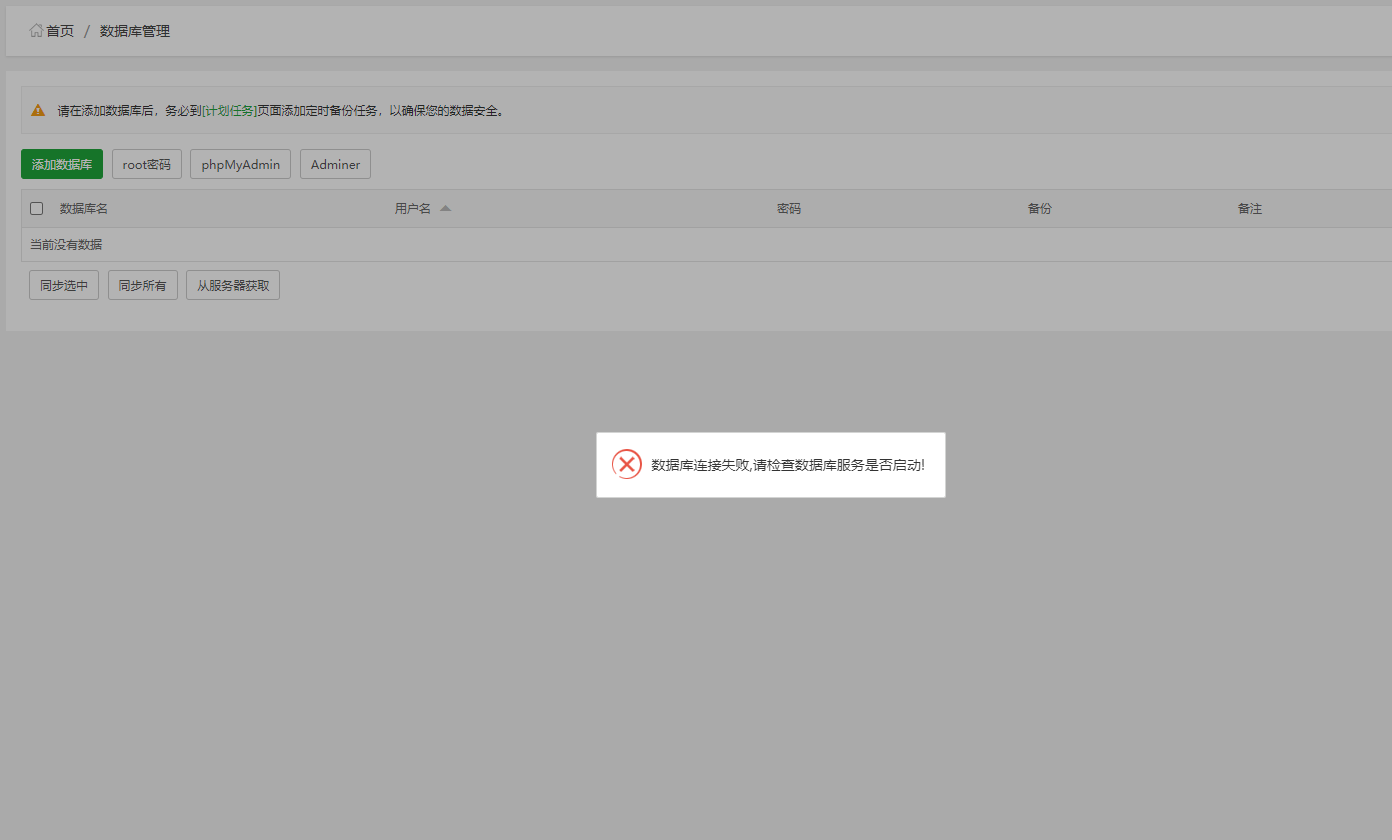Screen dimensions: 1392x840
Task: Click the sort arrow next to 用户名
Action: click(446, 208)
